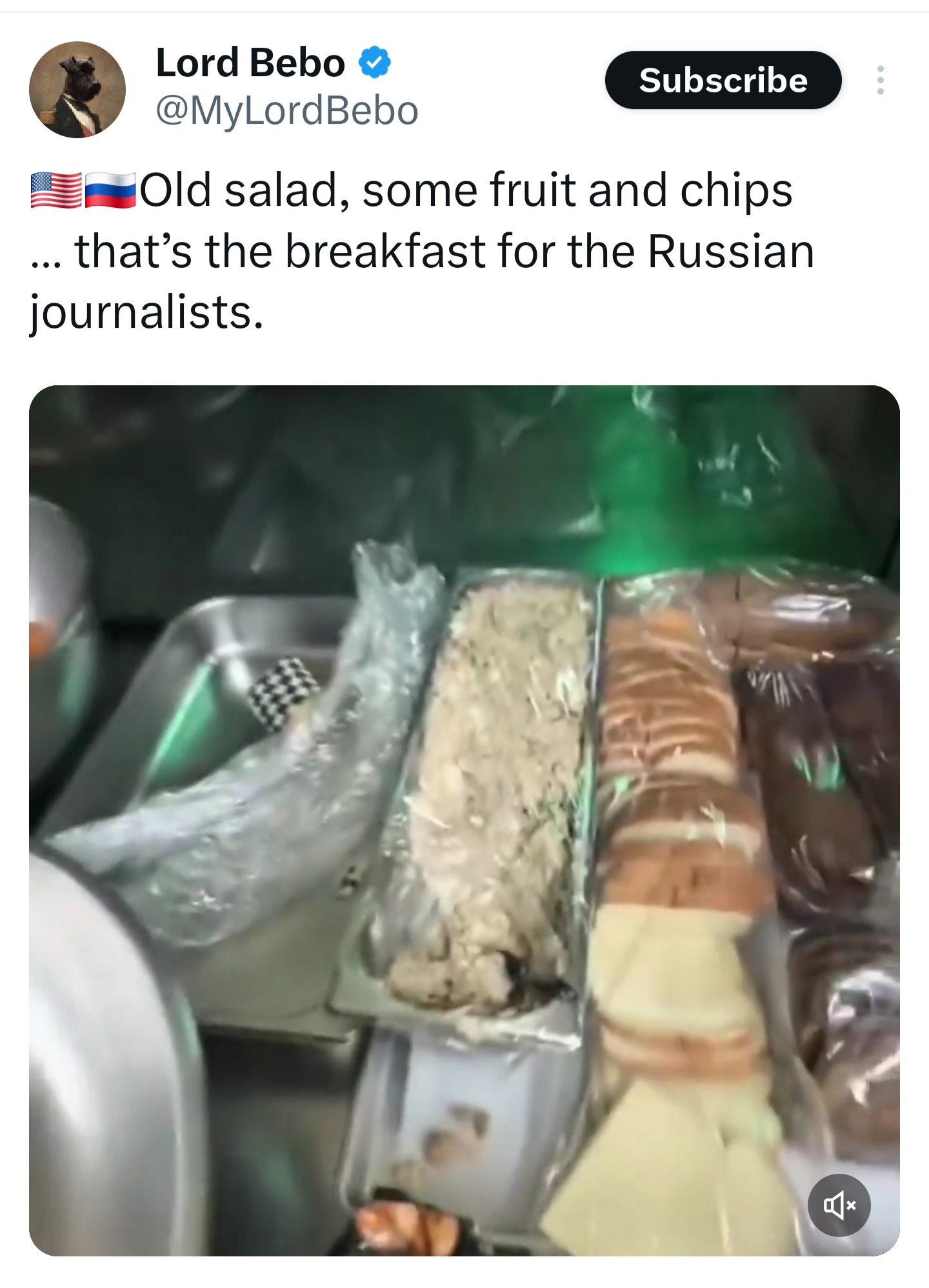Click the word "breakfast" in the tweet

385,251
